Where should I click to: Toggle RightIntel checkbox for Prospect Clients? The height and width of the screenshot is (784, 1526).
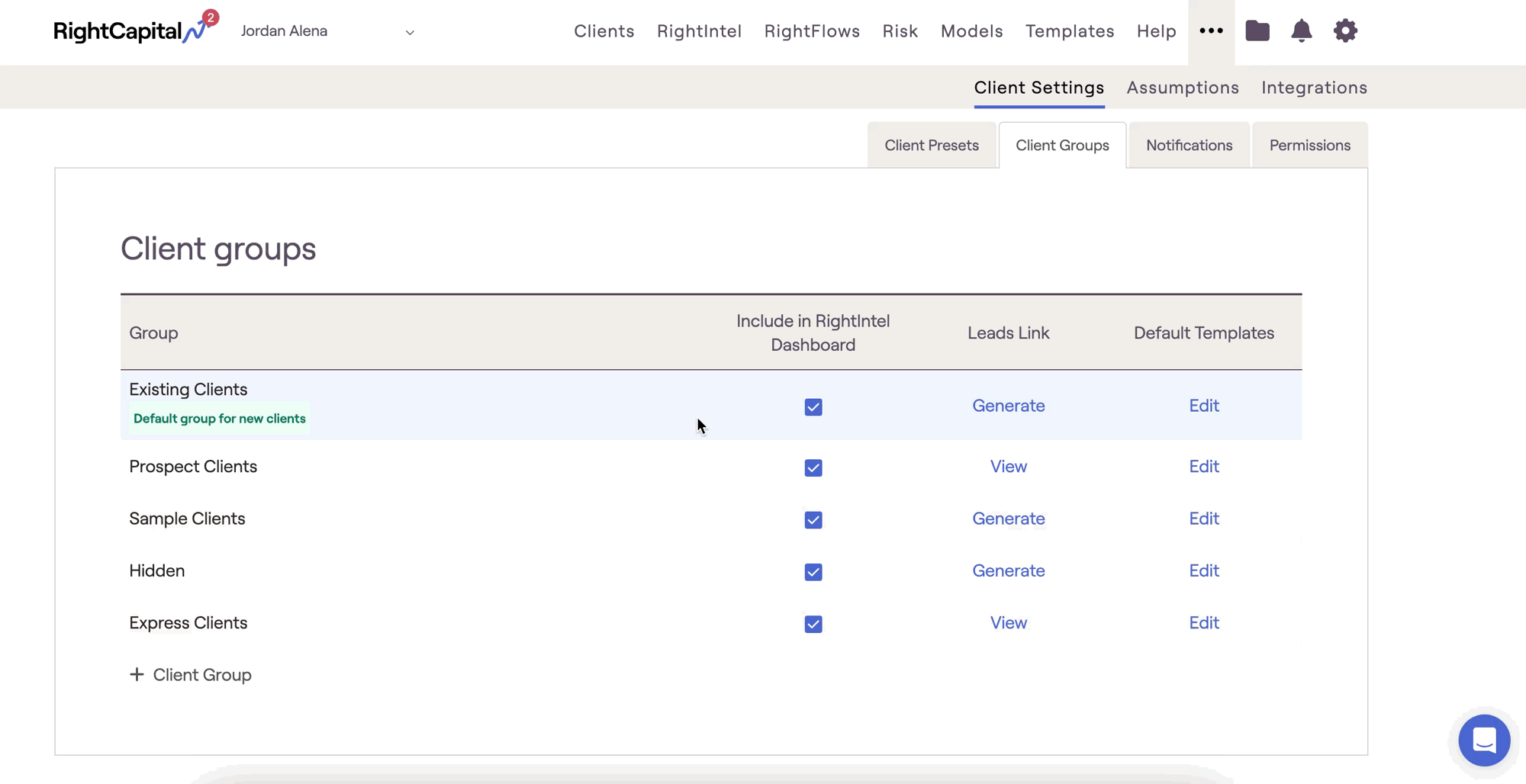pyautogui.click(x=813, y=468)
